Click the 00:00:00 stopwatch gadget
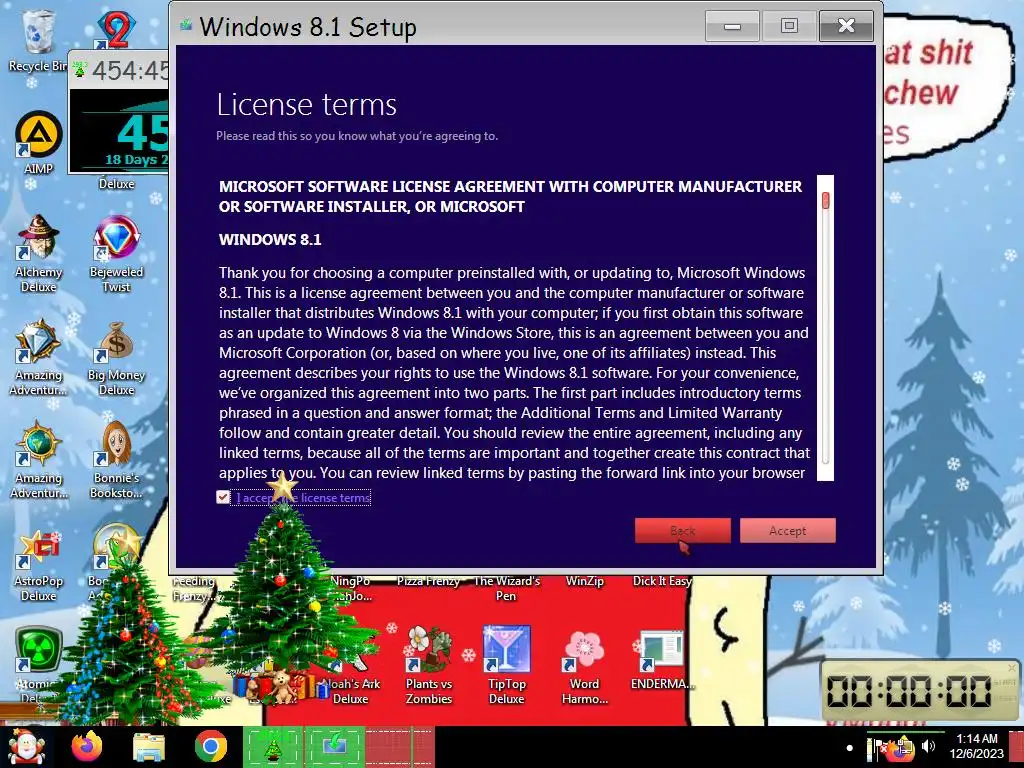Viewport: 1024px width, 768px height. point(920,691)
